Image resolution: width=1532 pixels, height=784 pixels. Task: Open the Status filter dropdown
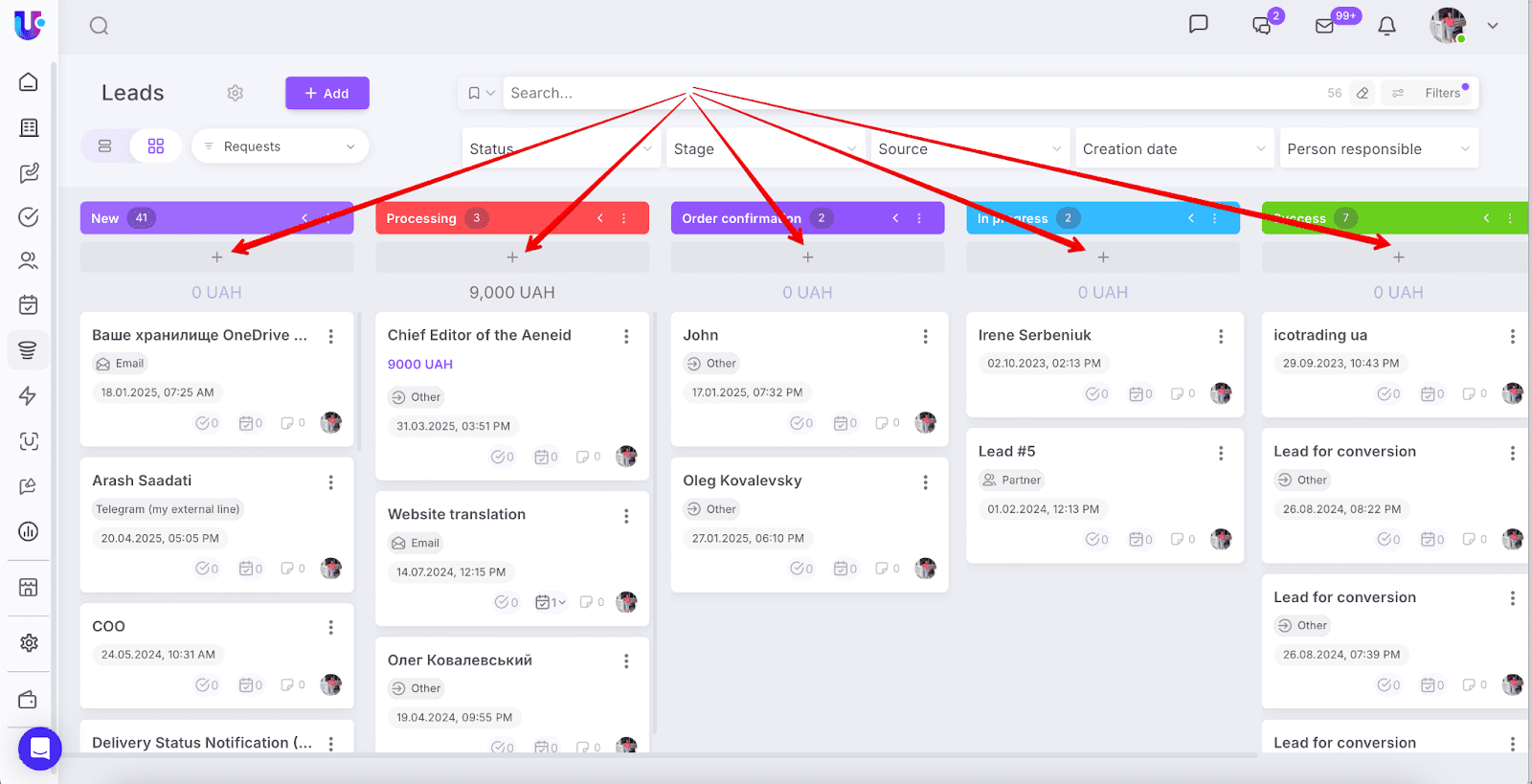coord(562,148)
